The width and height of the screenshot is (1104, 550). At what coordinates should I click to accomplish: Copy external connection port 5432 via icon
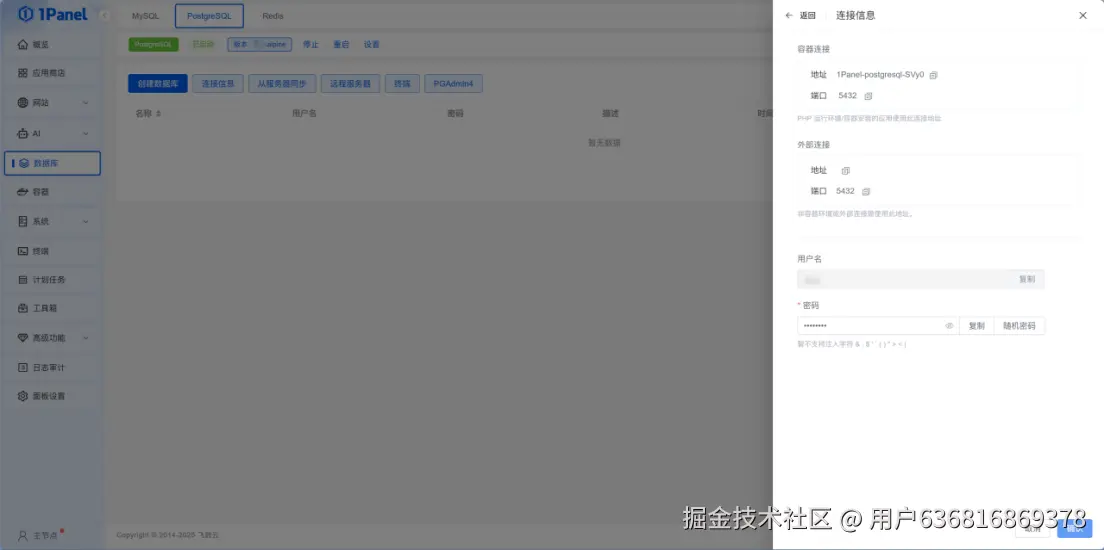[x=866, y=192]
